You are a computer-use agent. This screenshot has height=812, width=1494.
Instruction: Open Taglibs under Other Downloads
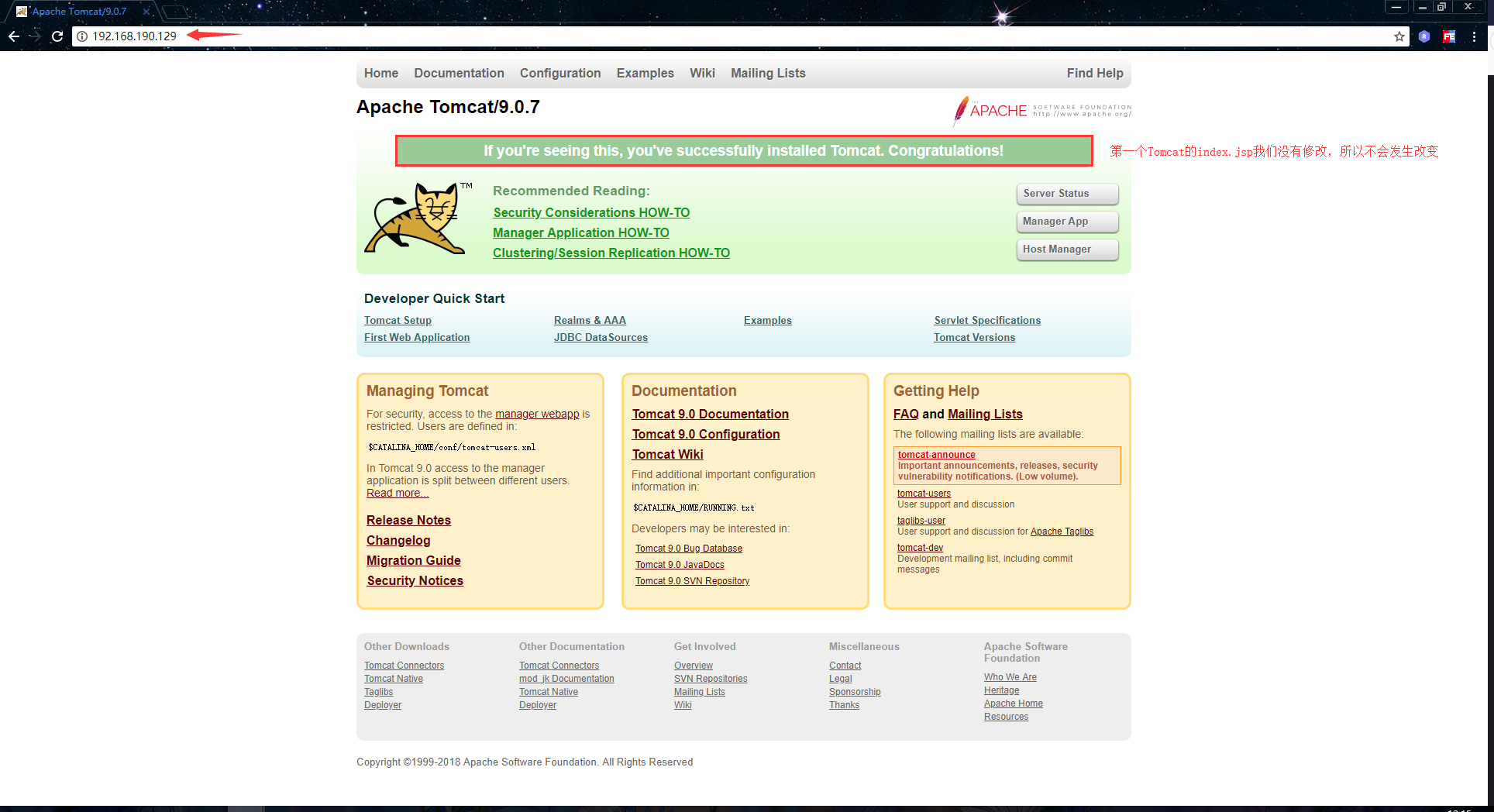pyautogui.click(x=378, y=692)
